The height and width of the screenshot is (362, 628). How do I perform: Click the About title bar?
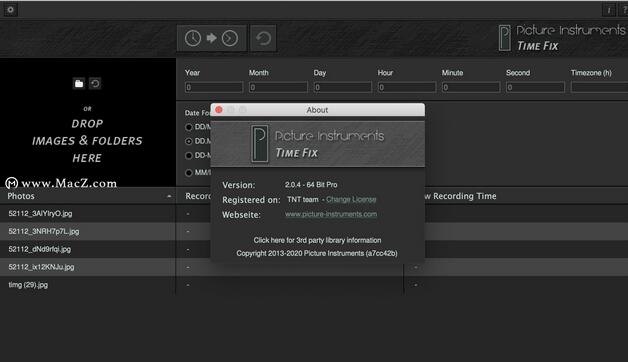point(317,110)
